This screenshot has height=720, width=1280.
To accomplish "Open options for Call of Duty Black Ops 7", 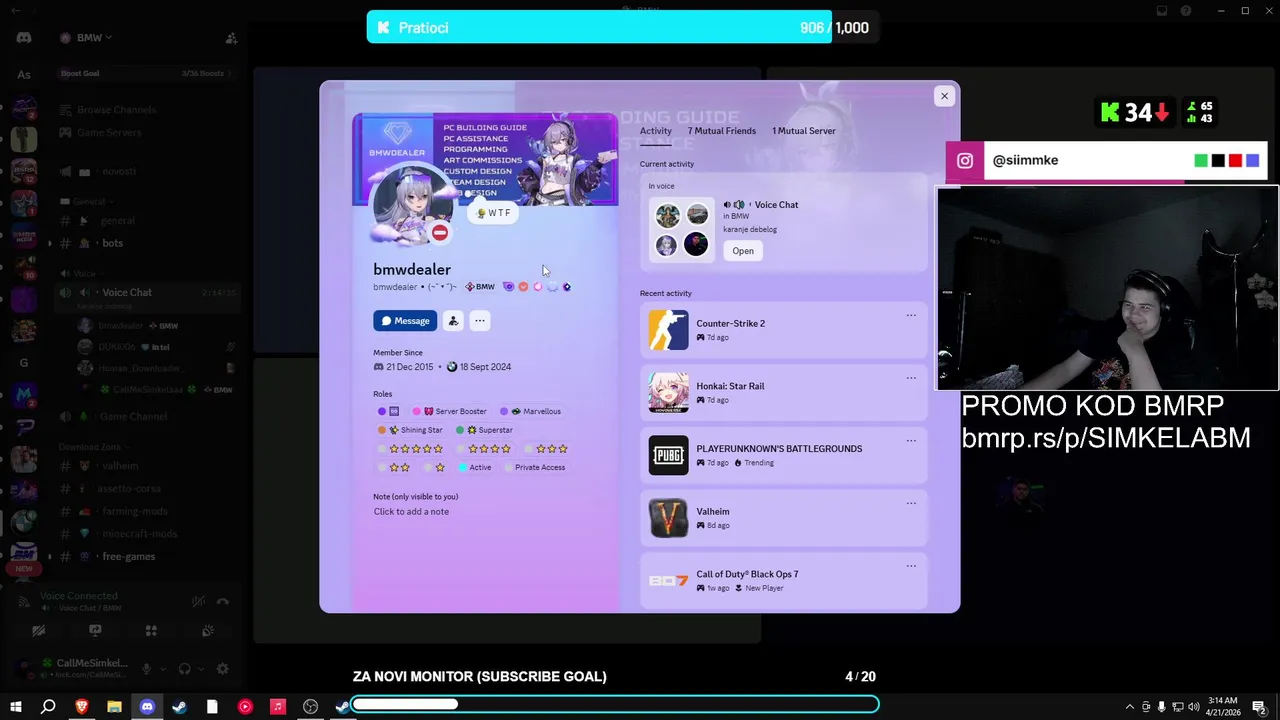I will pos(911,566).
